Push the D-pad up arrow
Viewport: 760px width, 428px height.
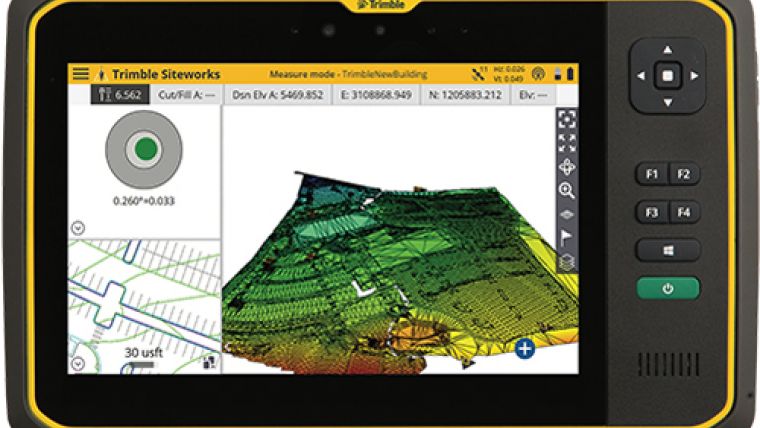pyautogui.click(x=667, y=49)
